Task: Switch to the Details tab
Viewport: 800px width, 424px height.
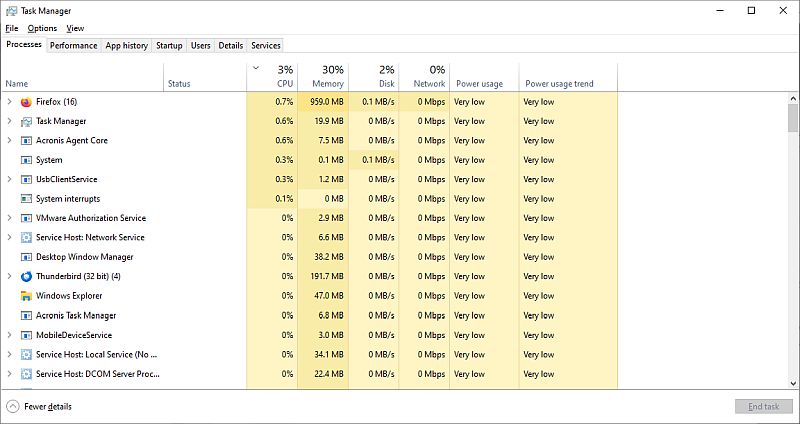Action: click(x=231, y=45)
